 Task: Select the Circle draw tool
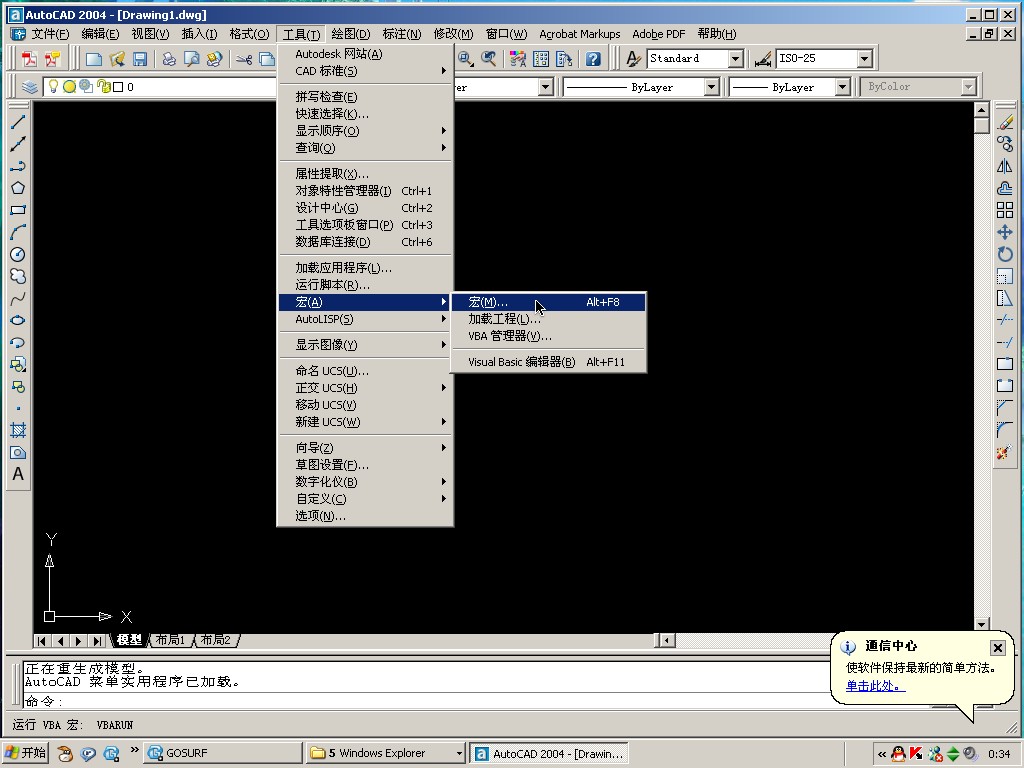point(18,254)
